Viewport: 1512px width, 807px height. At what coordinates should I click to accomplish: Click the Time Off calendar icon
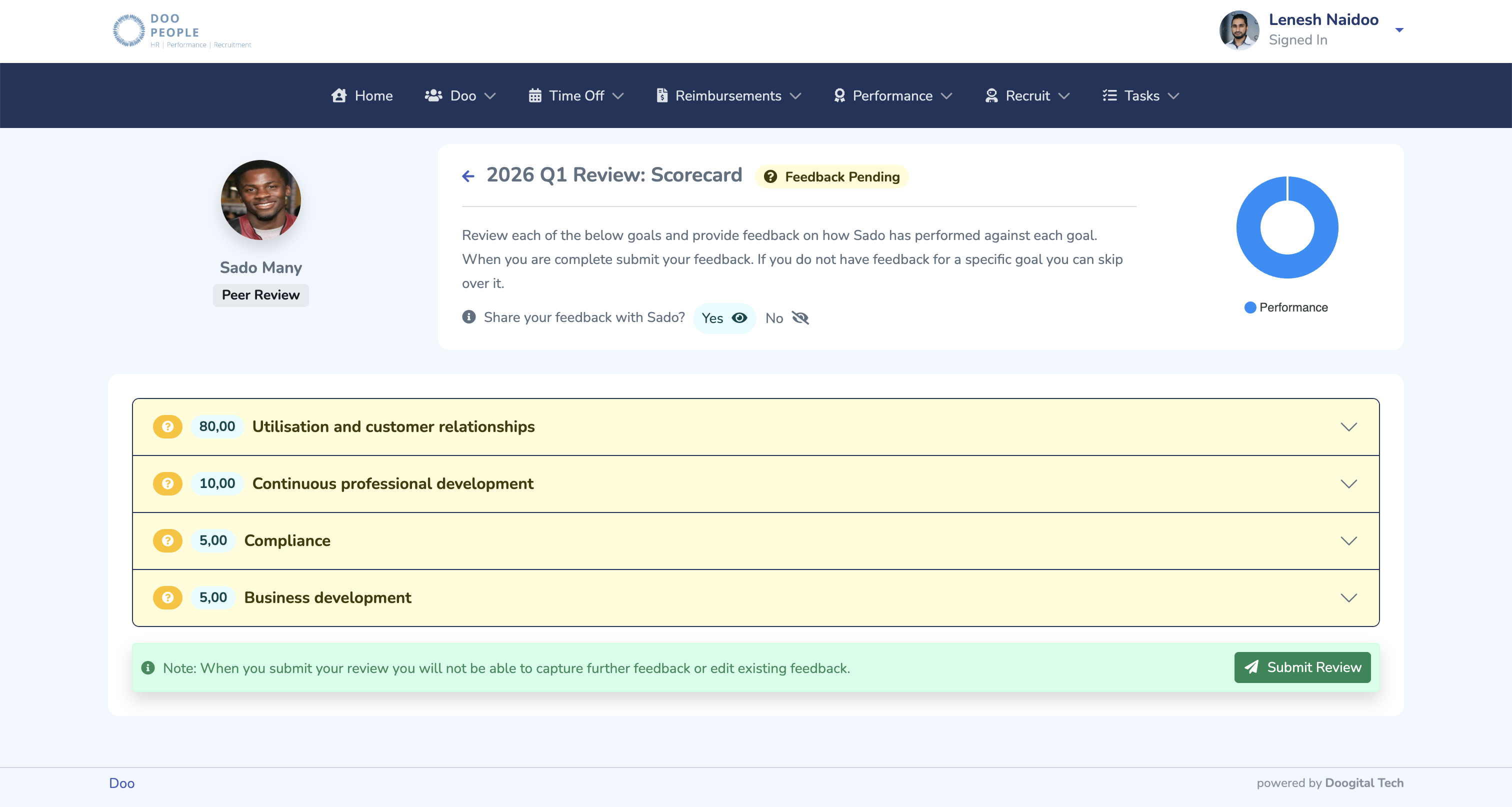point(534,95)
